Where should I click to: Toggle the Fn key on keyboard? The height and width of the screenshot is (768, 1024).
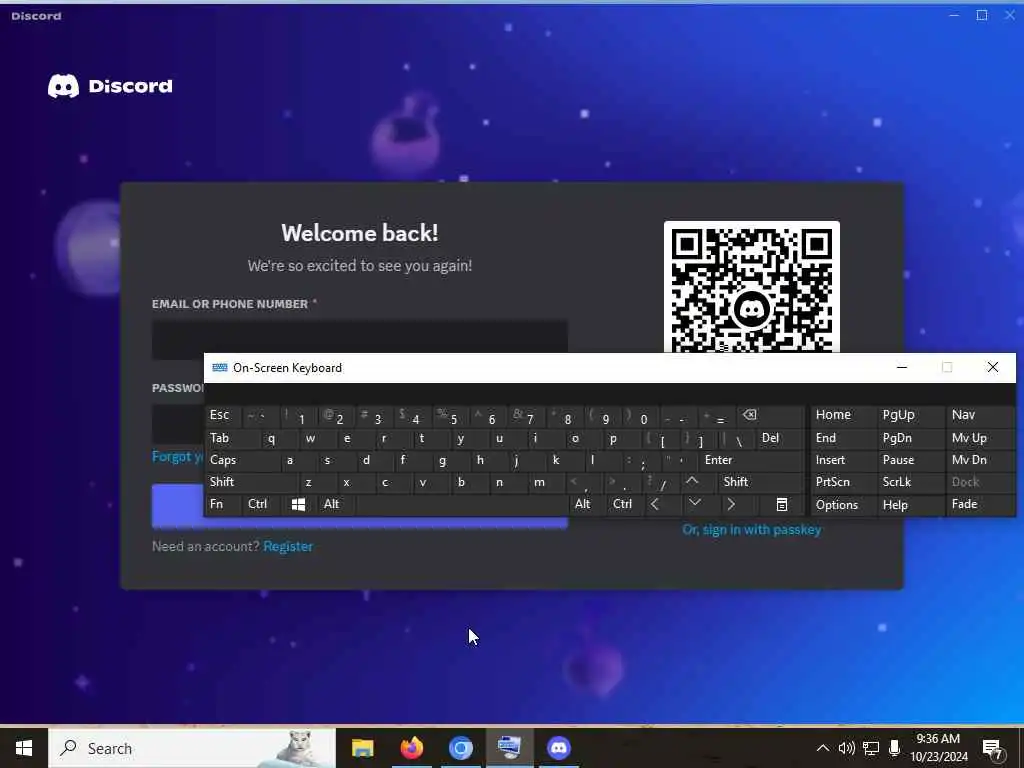[223, 504]
